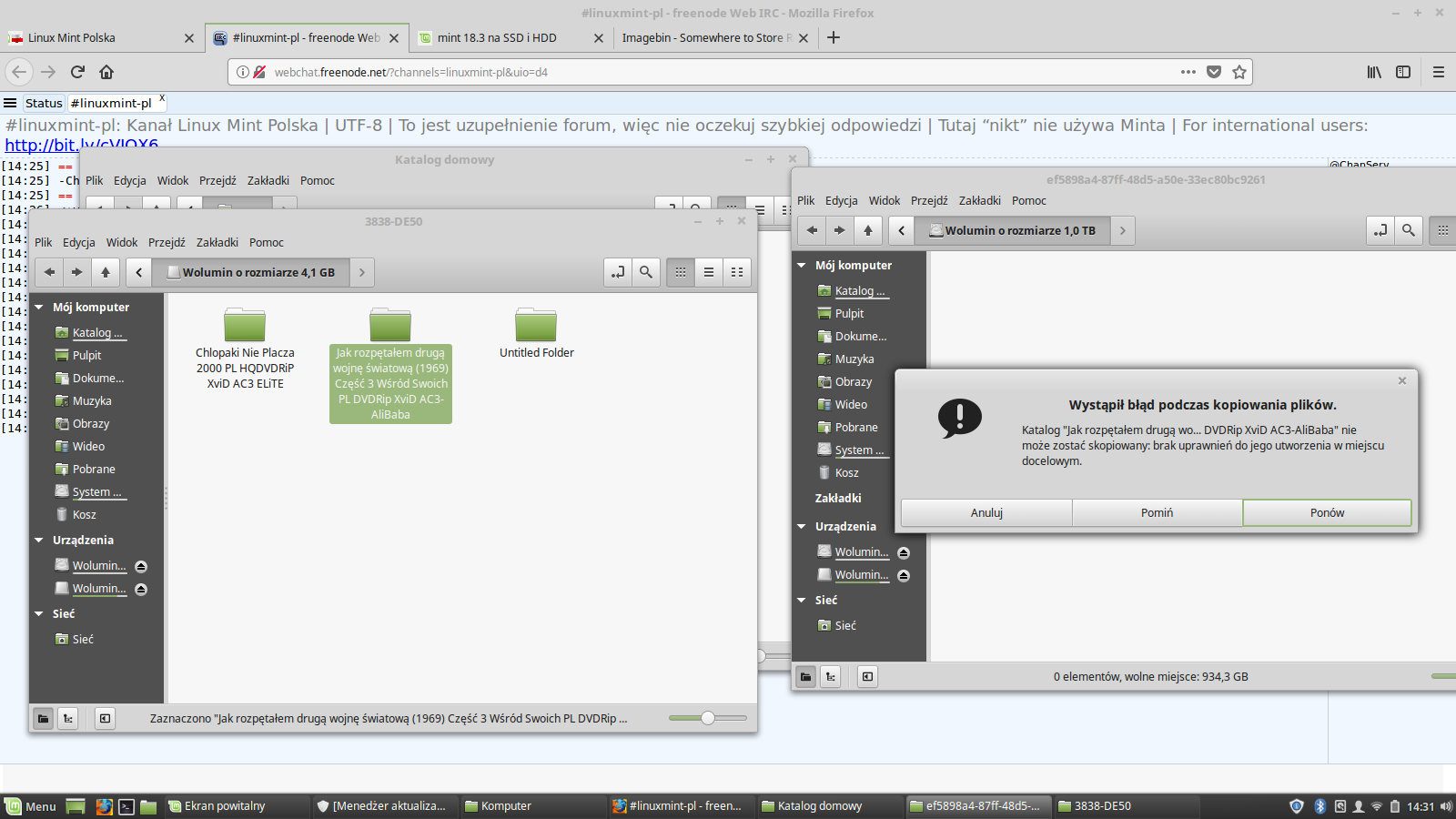1456x819 pixels.
Task: Eject first Wolumin device in ef5898a4 sidebar
Action: coord(904,552)
